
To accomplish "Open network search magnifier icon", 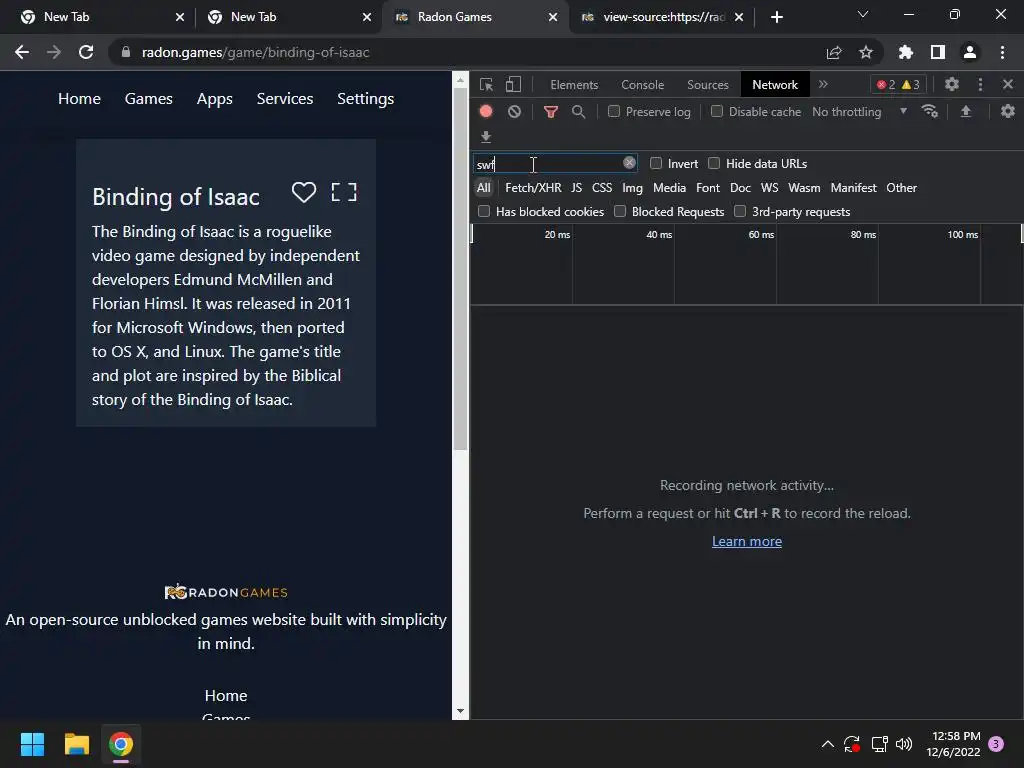I will pyautogui.click(x=578, y=112).
